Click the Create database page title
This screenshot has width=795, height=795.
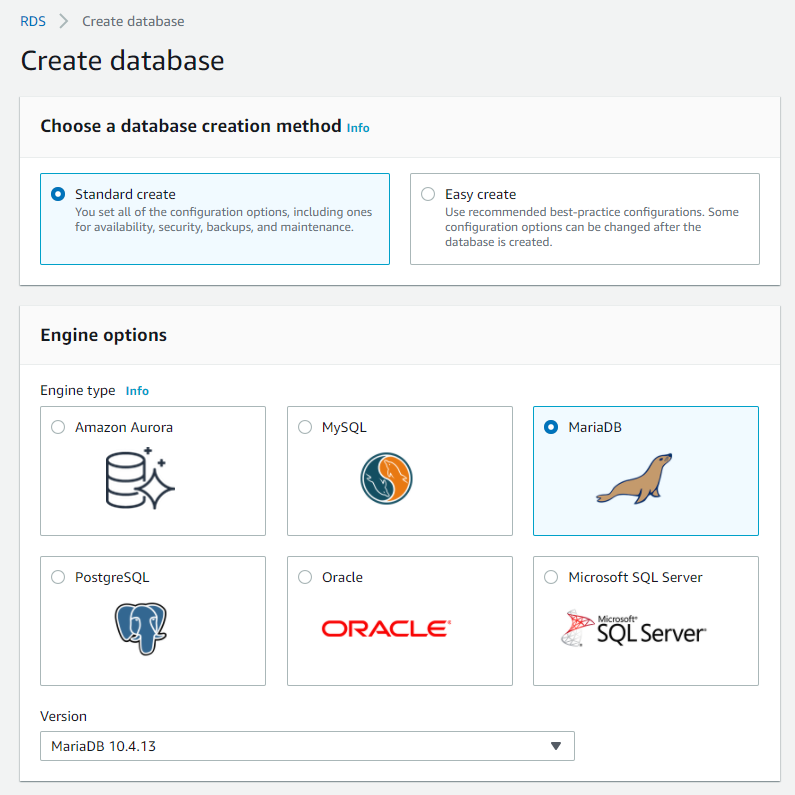(122, 61)
